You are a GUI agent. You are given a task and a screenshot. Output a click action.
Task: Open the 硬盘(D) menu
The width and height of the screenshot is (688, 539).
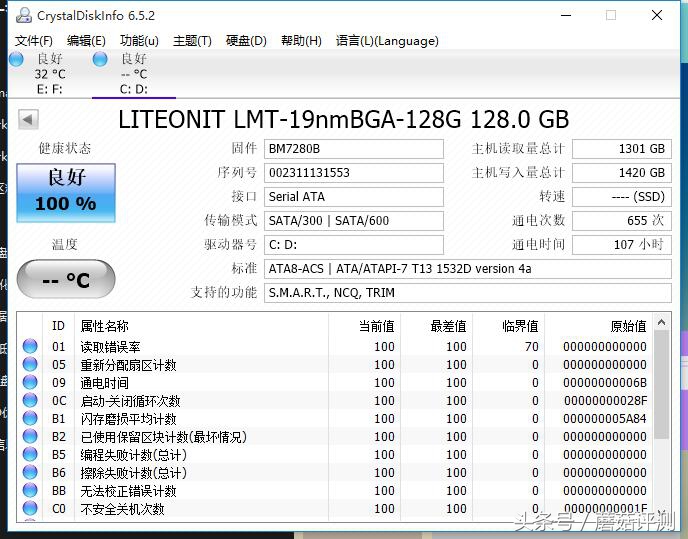[246, 41]
